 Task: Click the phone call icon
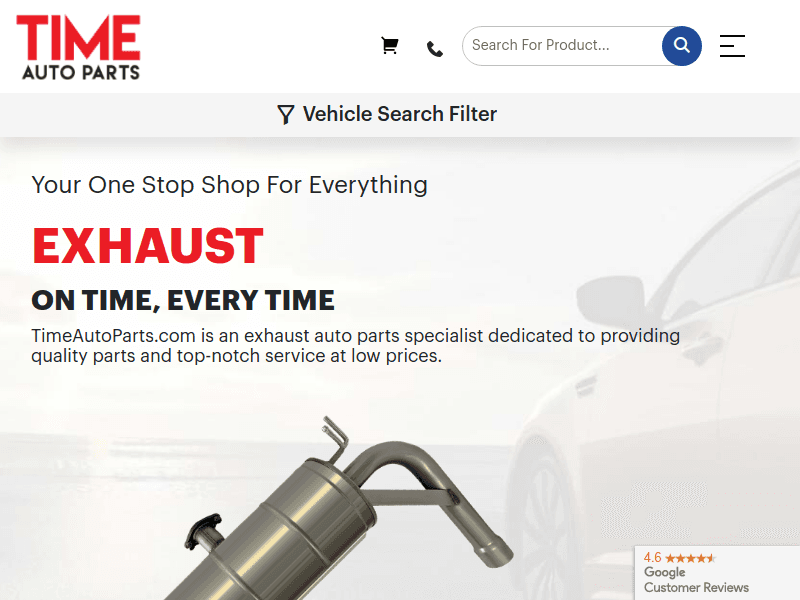click(x=435, y=49)
